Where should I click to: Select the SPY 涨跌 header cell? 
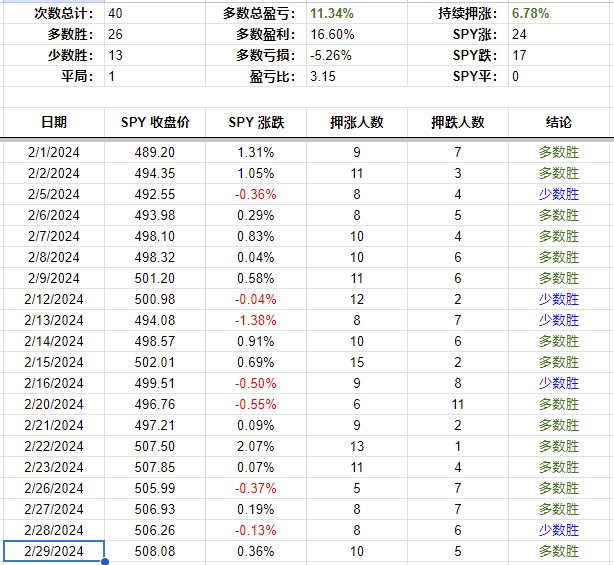pos(256,122)
